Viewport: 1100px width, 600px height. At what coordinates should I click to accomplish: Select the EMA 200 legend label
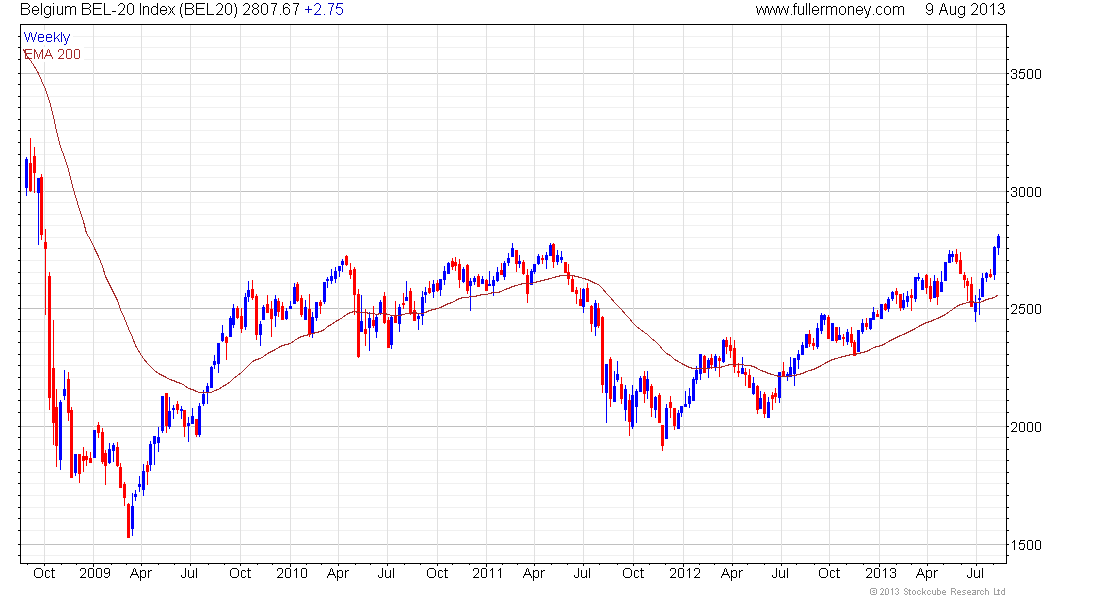click(x=52, y=54)
